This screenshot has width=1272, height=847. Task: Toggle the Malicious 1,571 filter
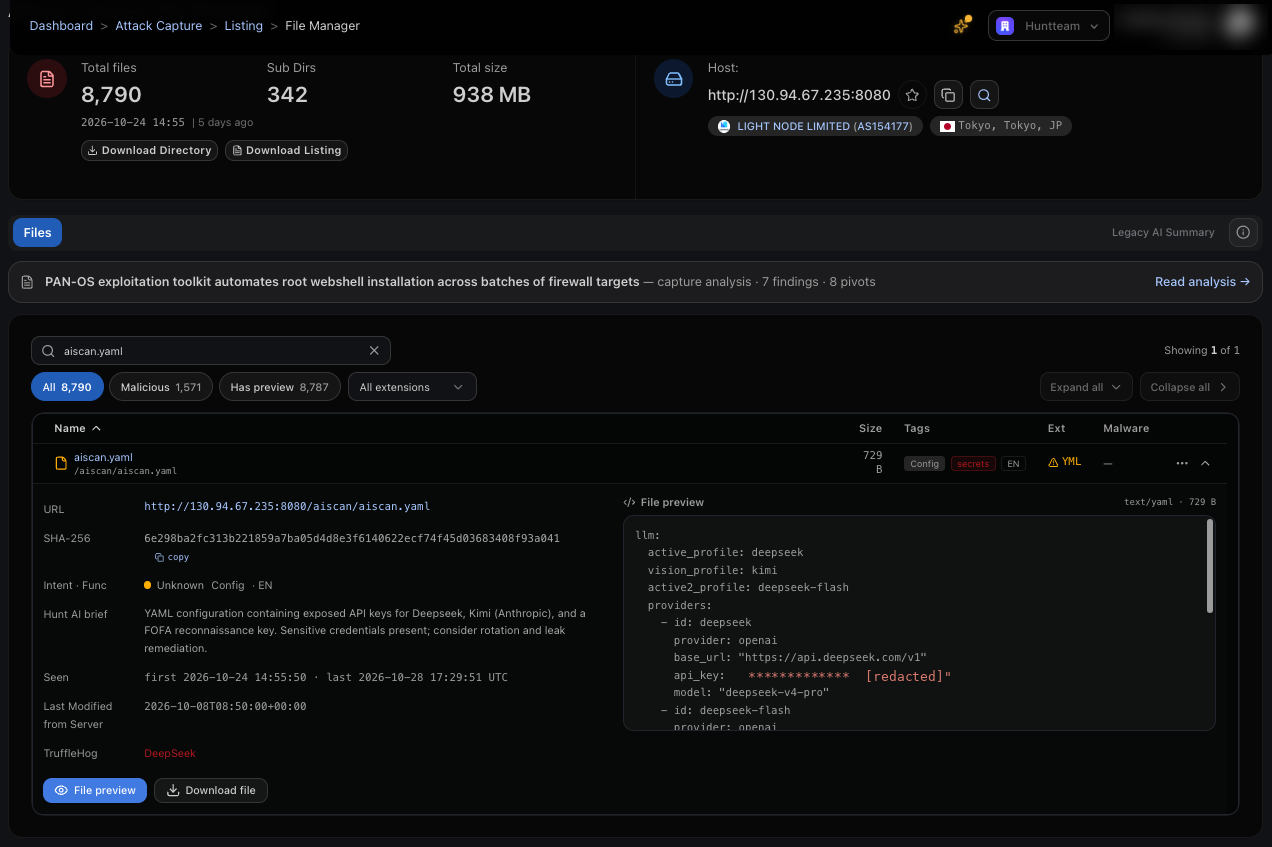[161, 387]
